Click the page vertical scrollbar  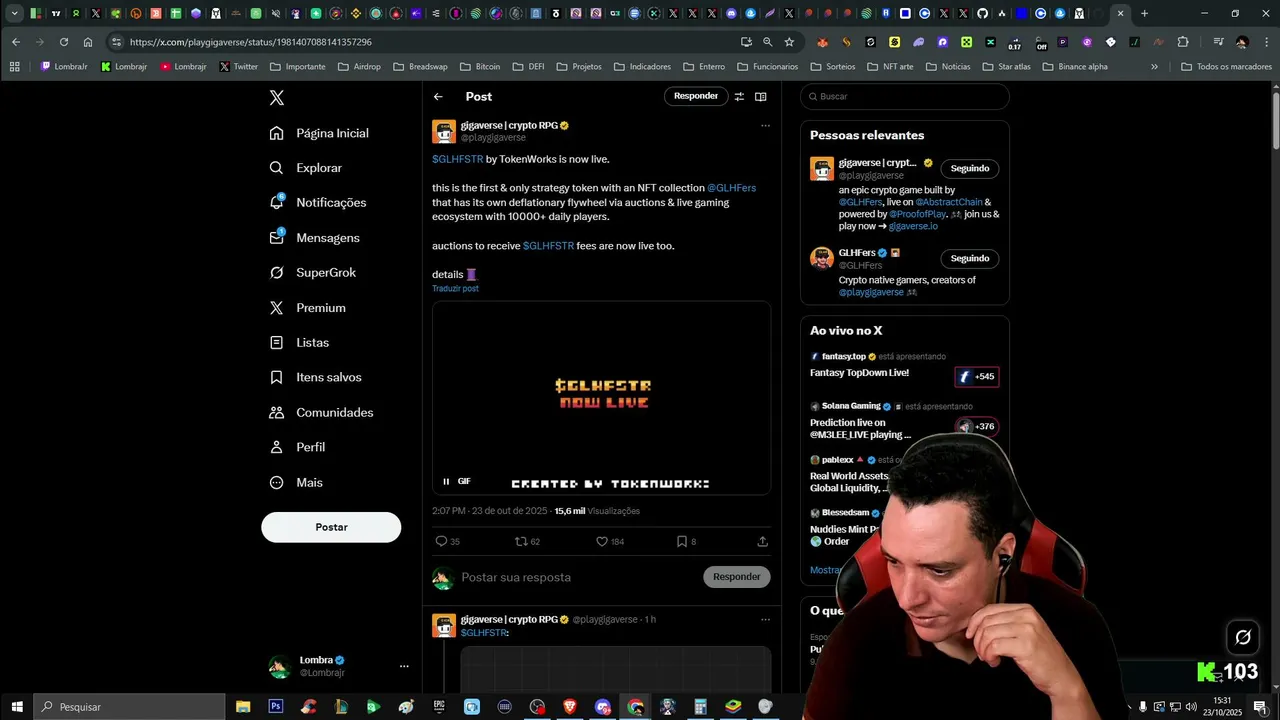(x=1275, y=121)
